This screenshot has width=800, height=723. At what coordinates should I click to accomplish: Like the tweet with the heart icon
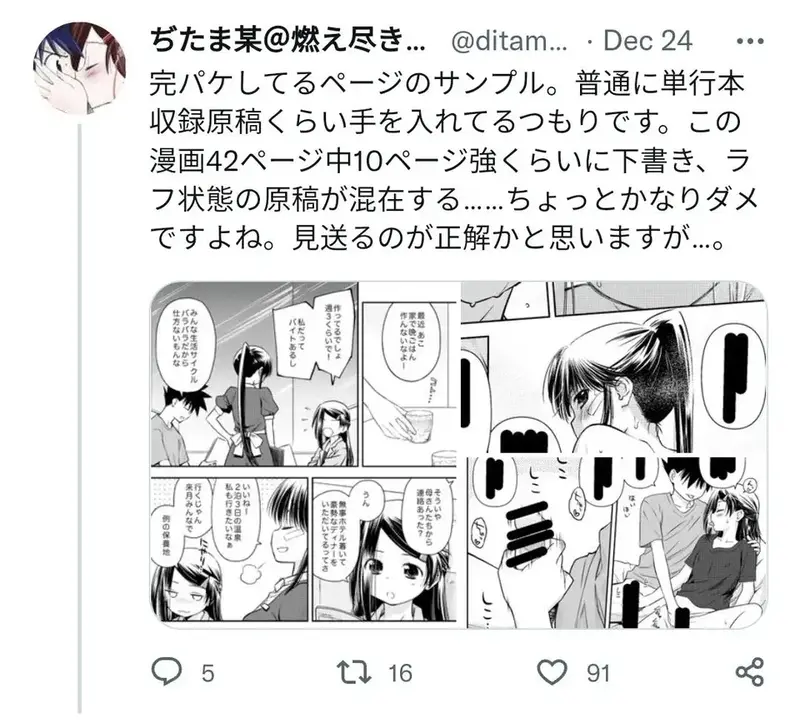click(x=553, y=672)
